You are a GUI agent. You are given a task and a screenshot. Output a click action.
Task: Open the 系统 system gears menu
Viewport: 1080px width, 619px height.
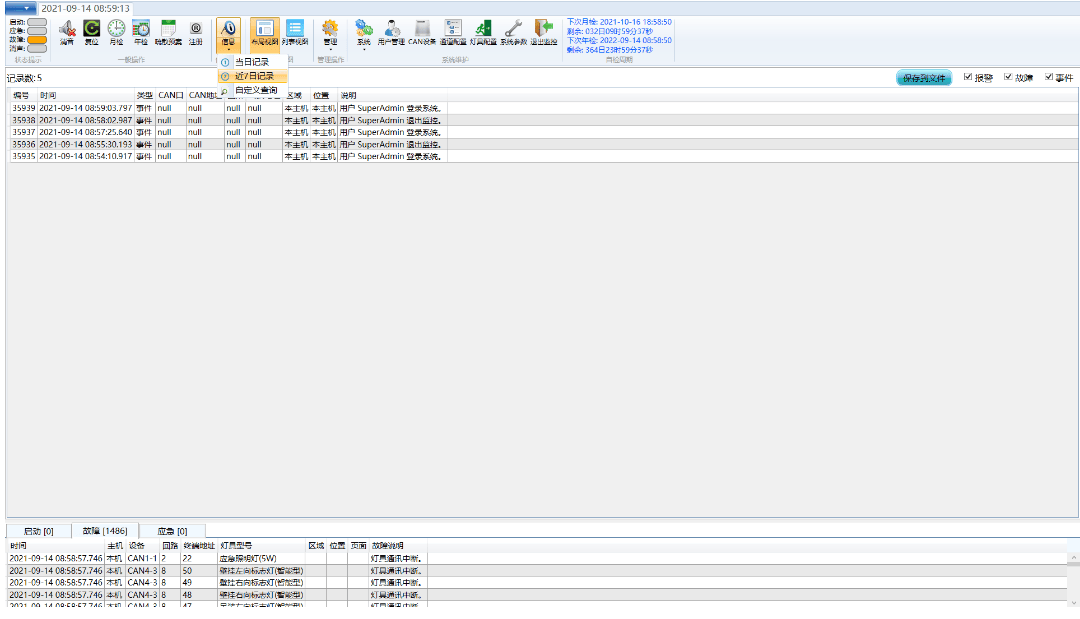pos(364,34)
